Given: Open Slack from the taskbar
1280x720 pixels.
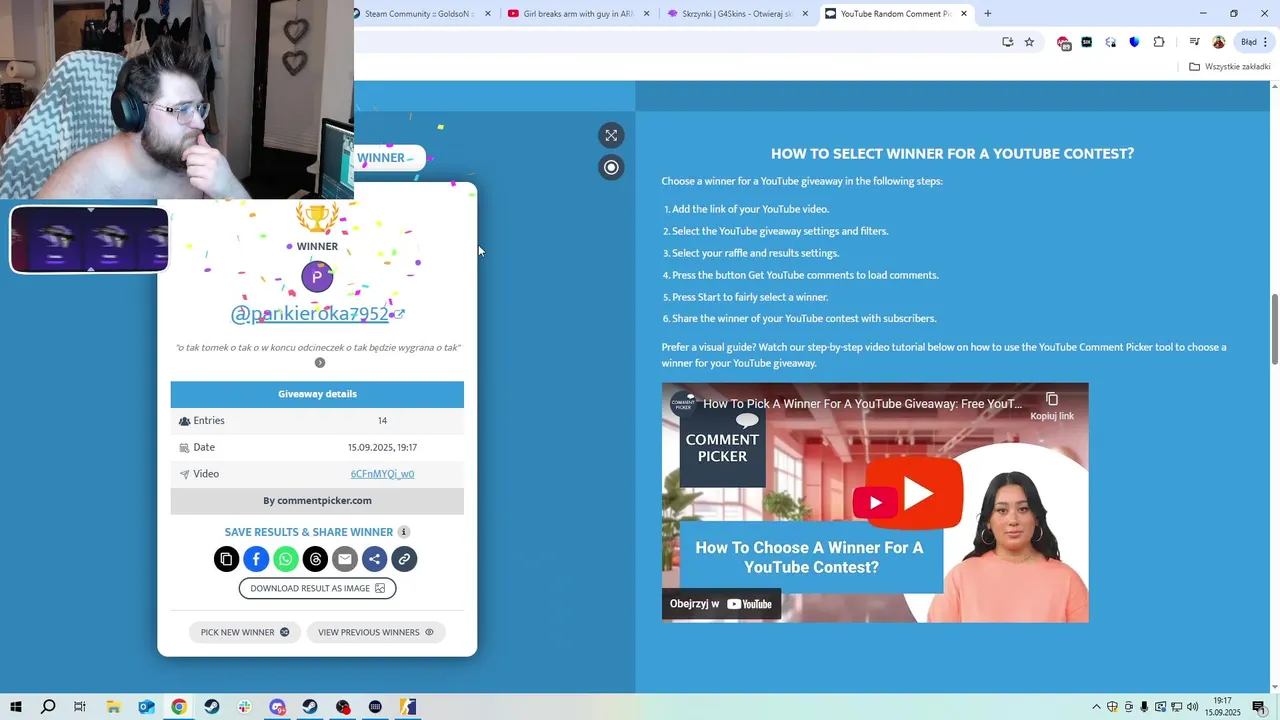Looking at the screenshot, I should click(x=245, y=707).
